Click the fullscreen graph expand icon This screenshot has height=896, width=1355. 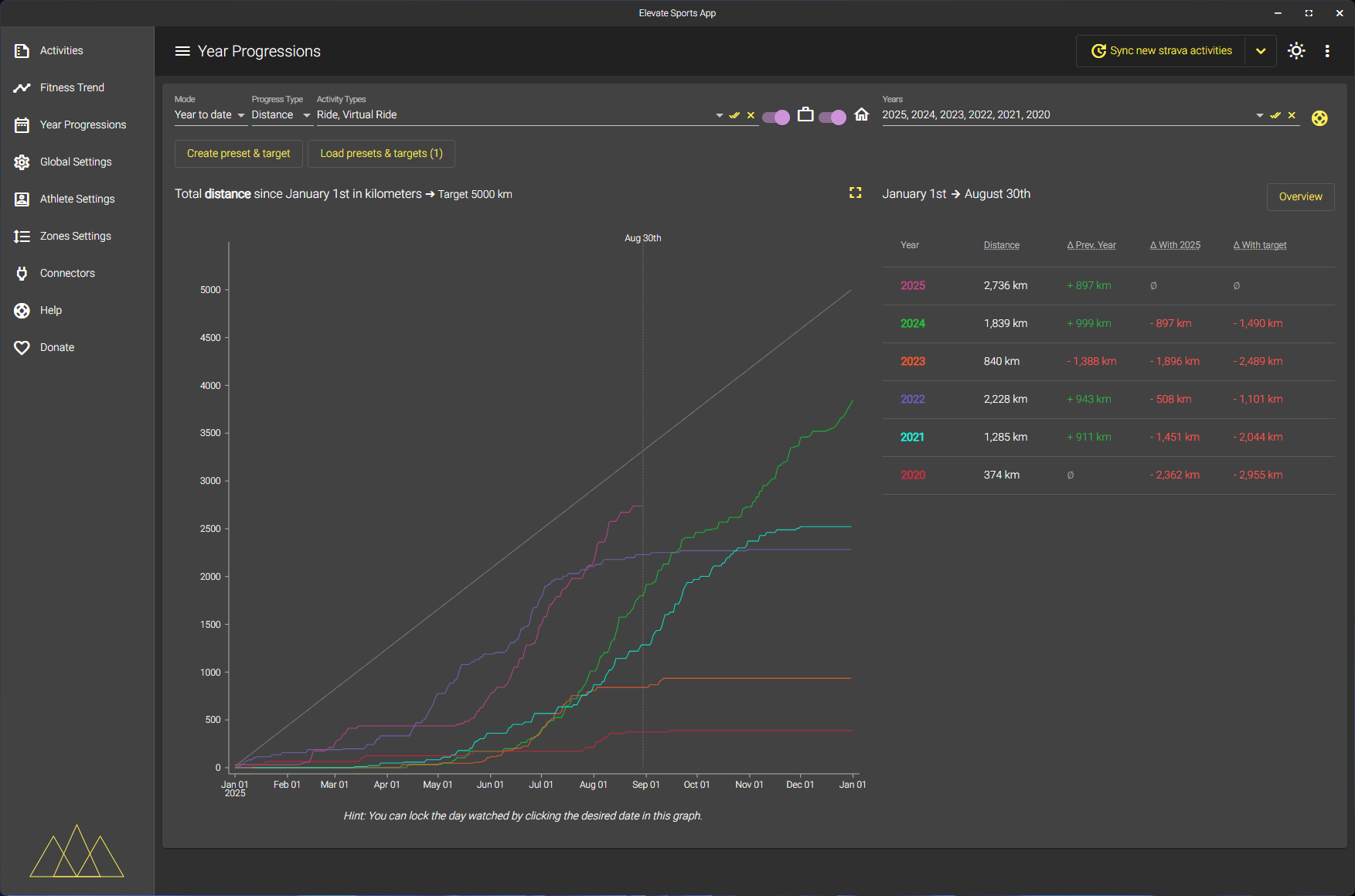pos(855,193)
